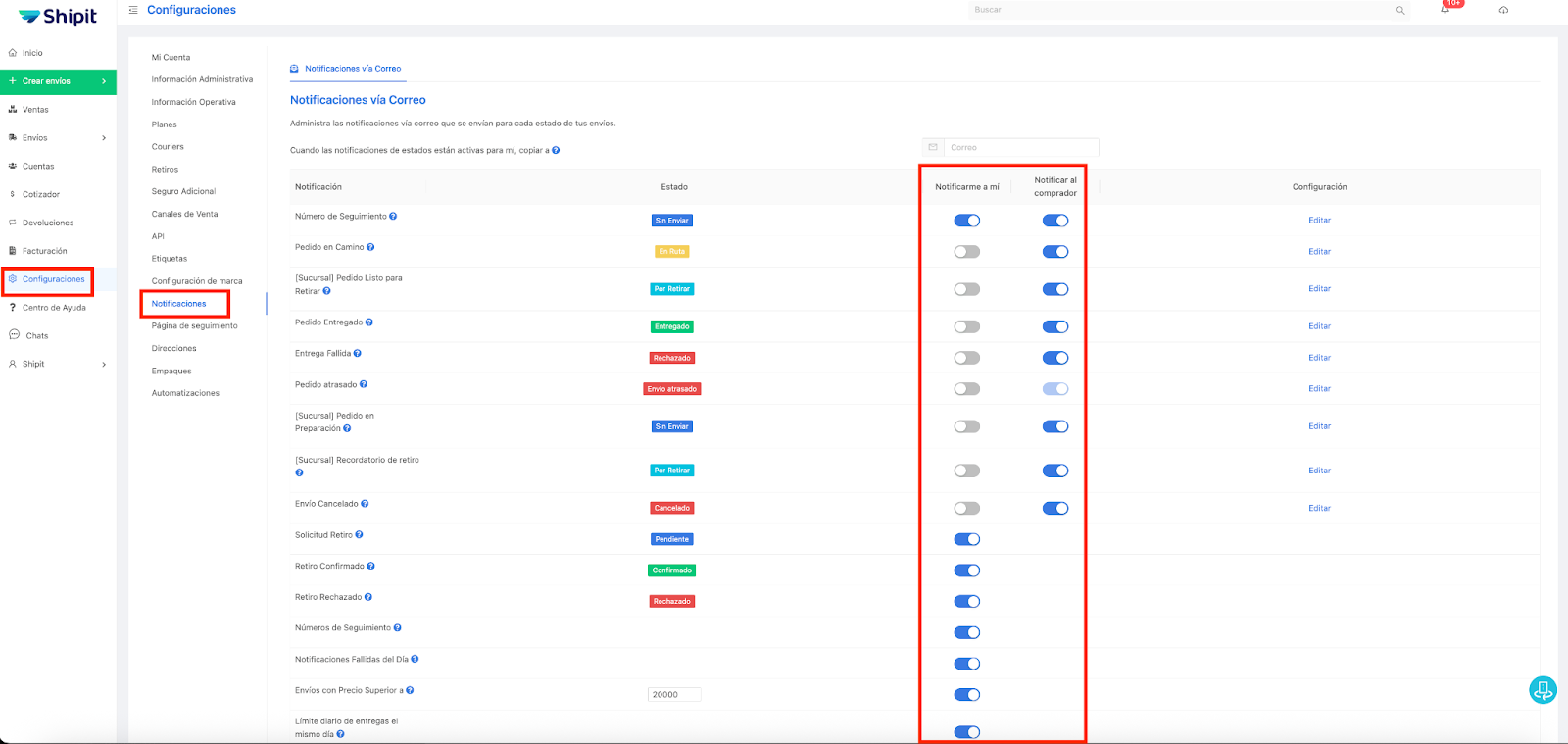
Task: Click the notification bell icon
Action: pyautogui.click(x=1445, y=10)
